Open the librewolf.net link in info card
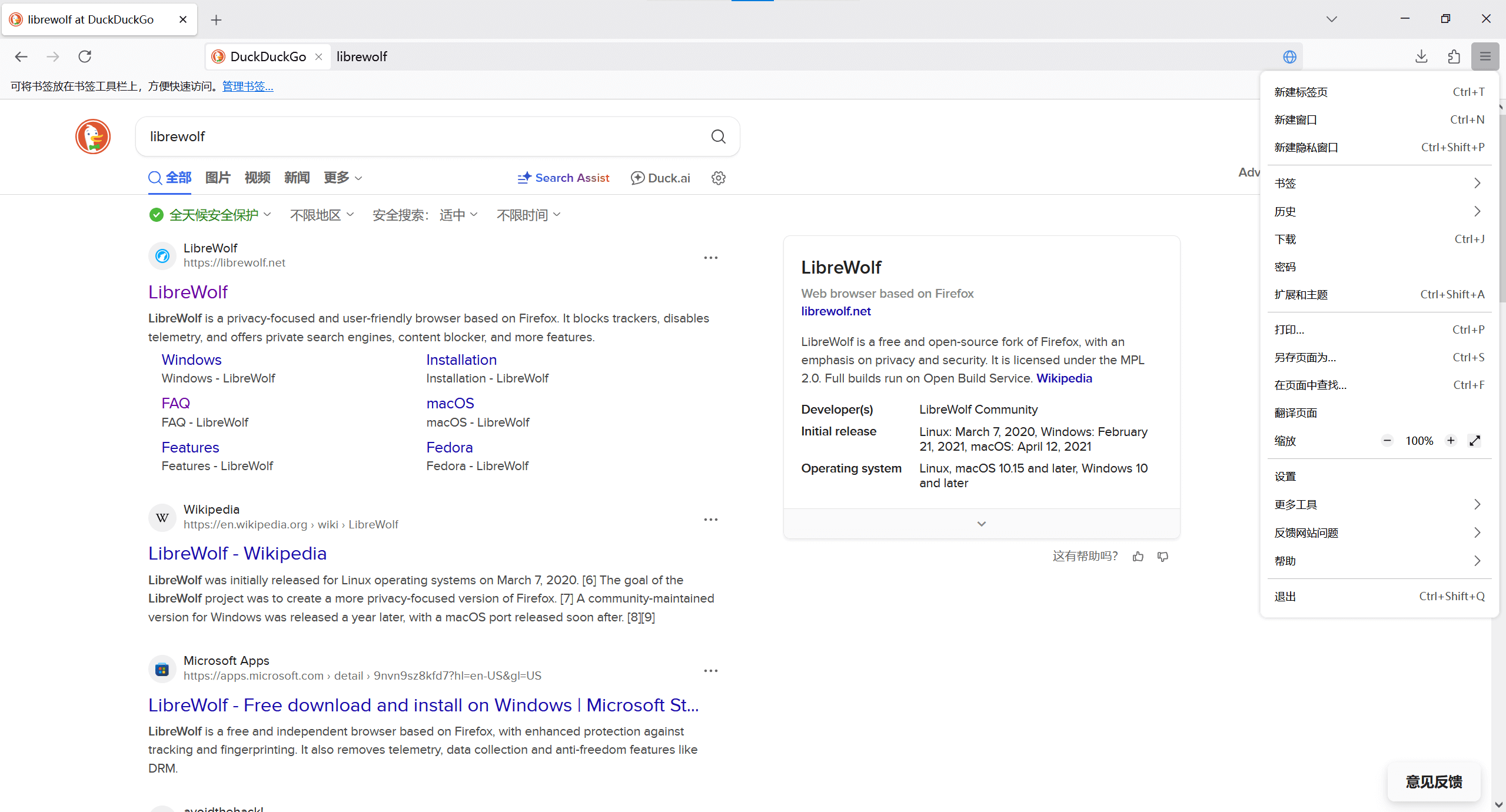The height and width of the screenshot is (812, 1506). [836, 311]
